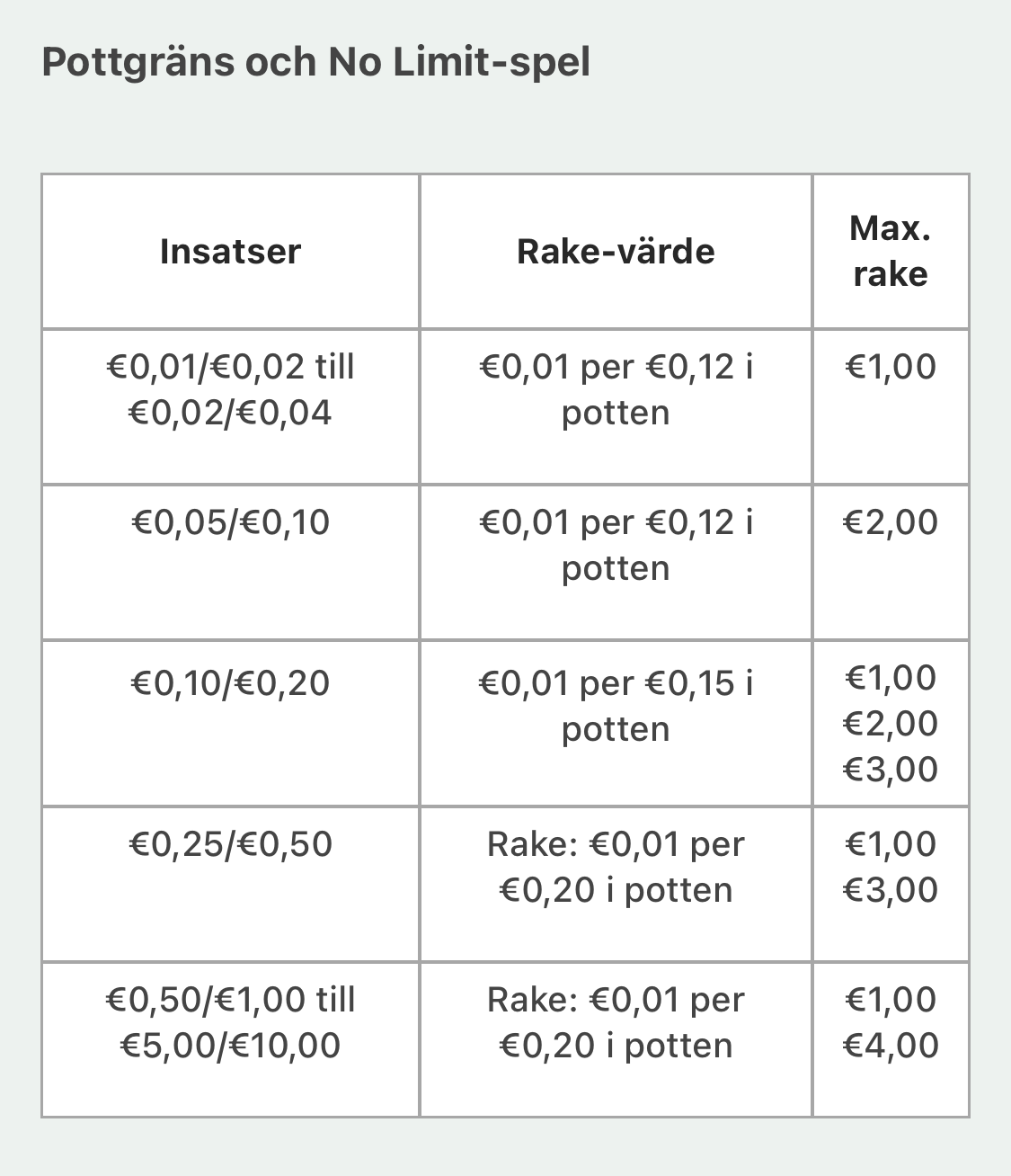Click the lone €2,00 max rake for €0,05/€0,10
Image resolution: width=1011 pixels, height=1176 pixels.
[891, 522]
